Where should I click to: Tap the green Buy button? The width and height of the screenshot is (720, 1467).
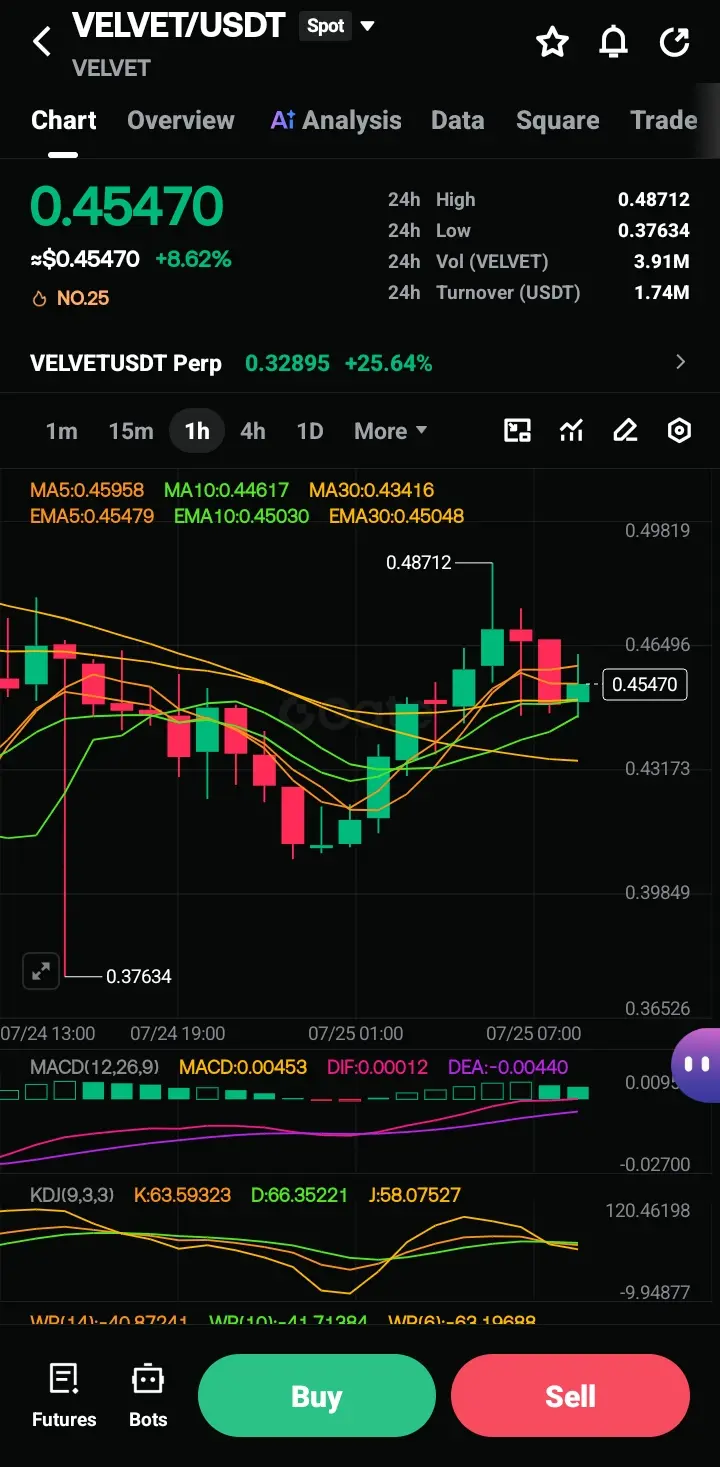click(x=317, y=1396)
